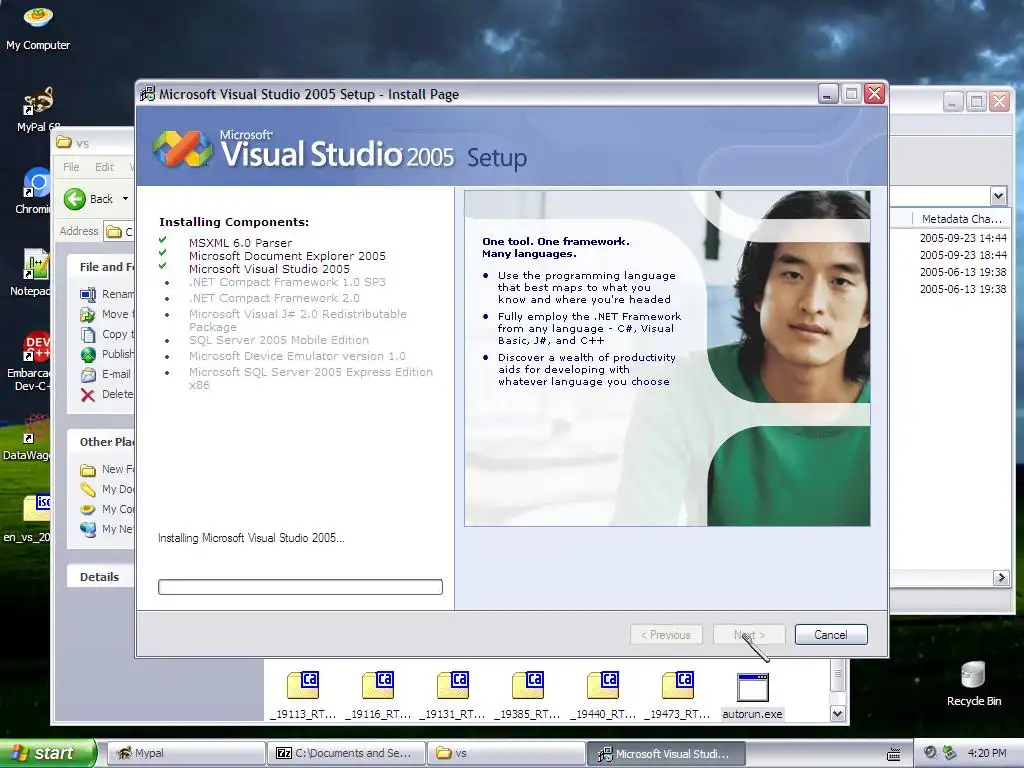
Task: Click horizontal scrollbar right arrow in background window
Action: 1000,577
